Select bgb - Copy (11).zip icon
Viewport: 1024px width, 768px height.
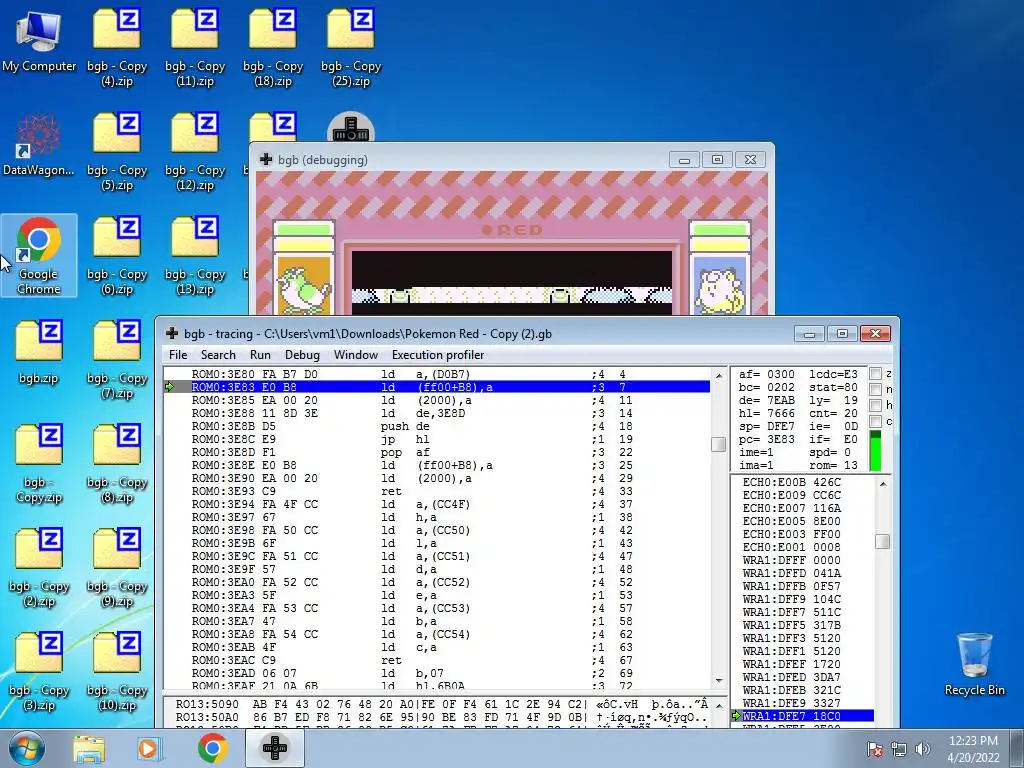[x=195, y=47]
